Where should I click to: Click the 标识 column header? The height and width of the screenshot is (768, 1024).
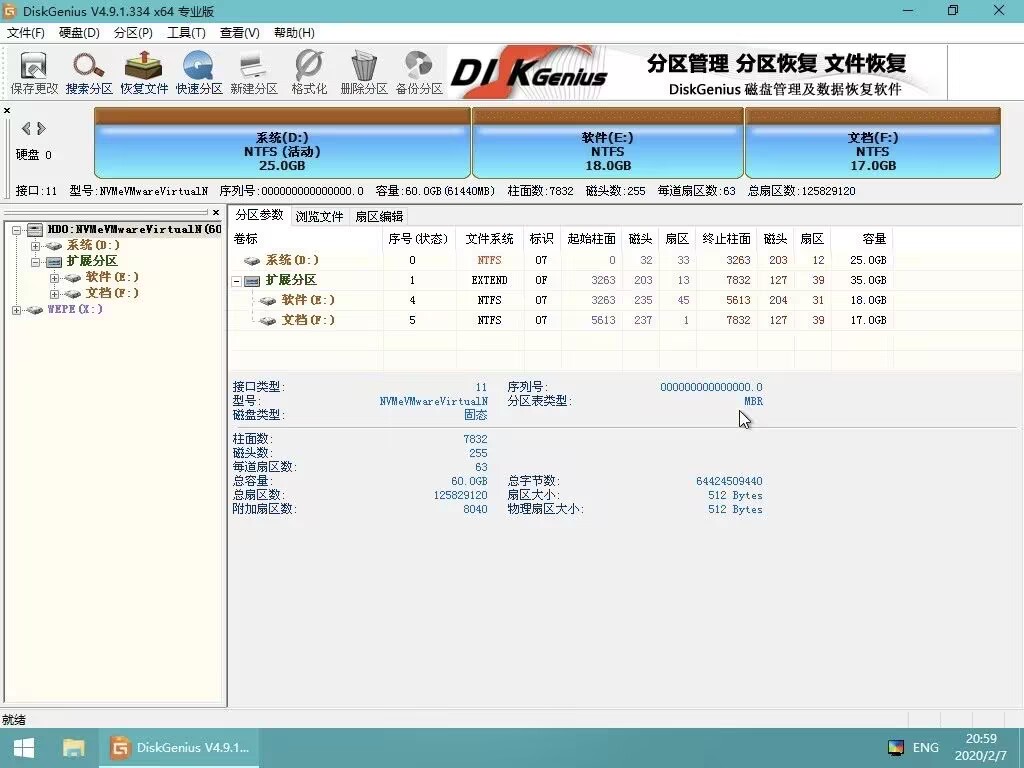point(541,238)
